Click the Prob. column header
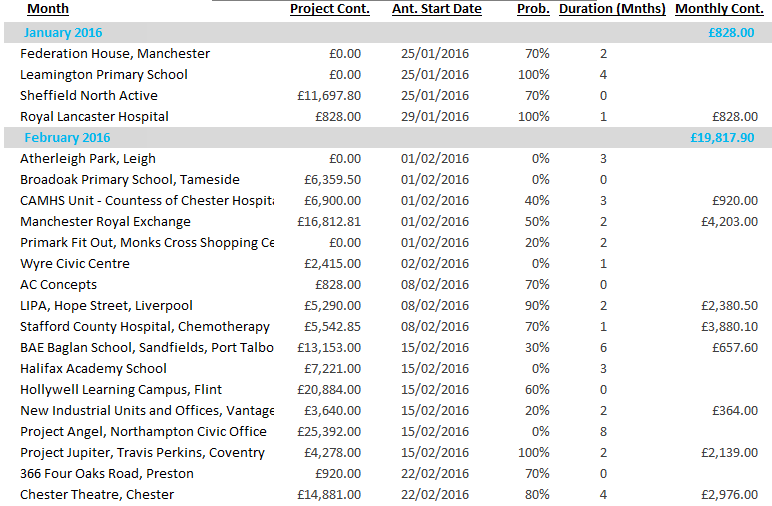This screenshot has width=772, height=506. click(x=532, y=9)
